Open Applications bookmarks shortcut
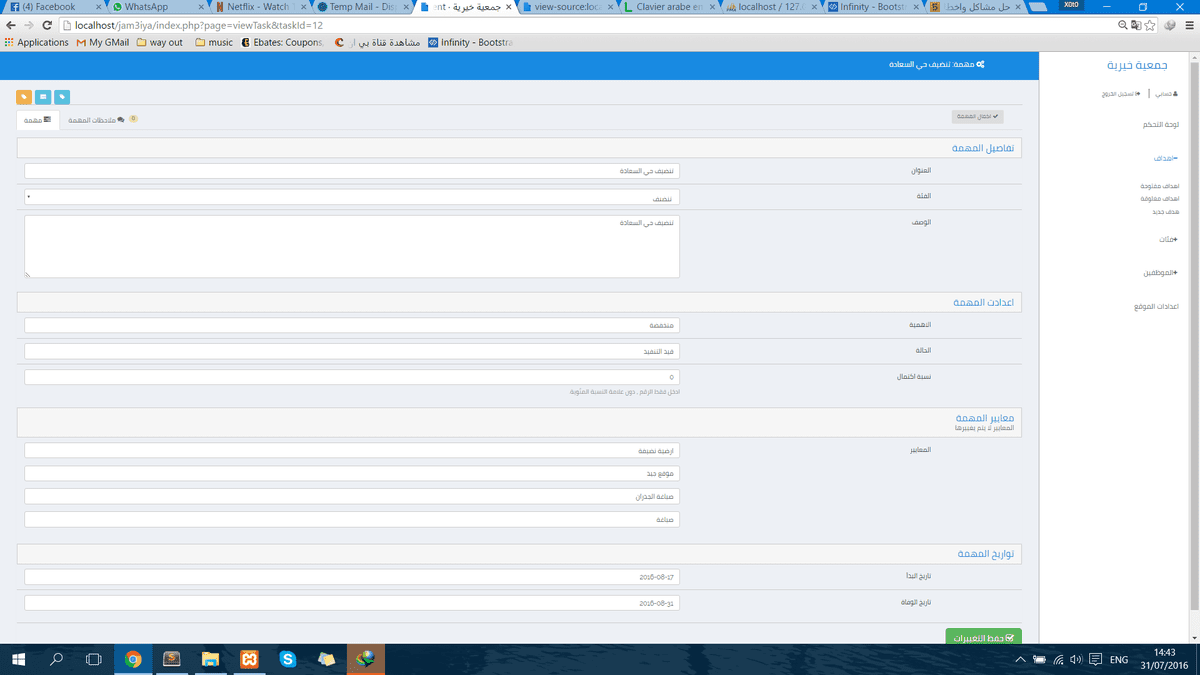The image size is (1200, 675). 36,42
